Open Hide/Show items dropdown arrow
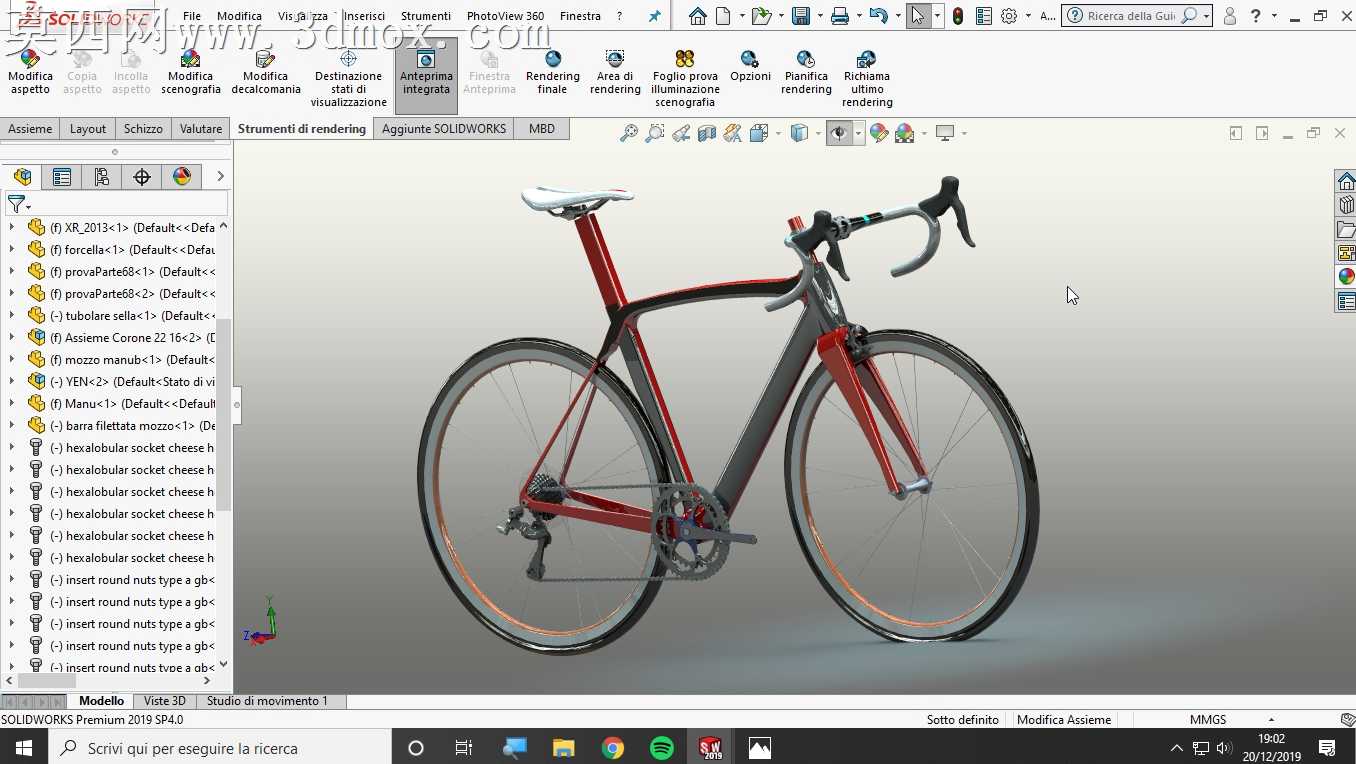Image resolution: width=1356 pixels, height=764 pixels. click(858, 133)
